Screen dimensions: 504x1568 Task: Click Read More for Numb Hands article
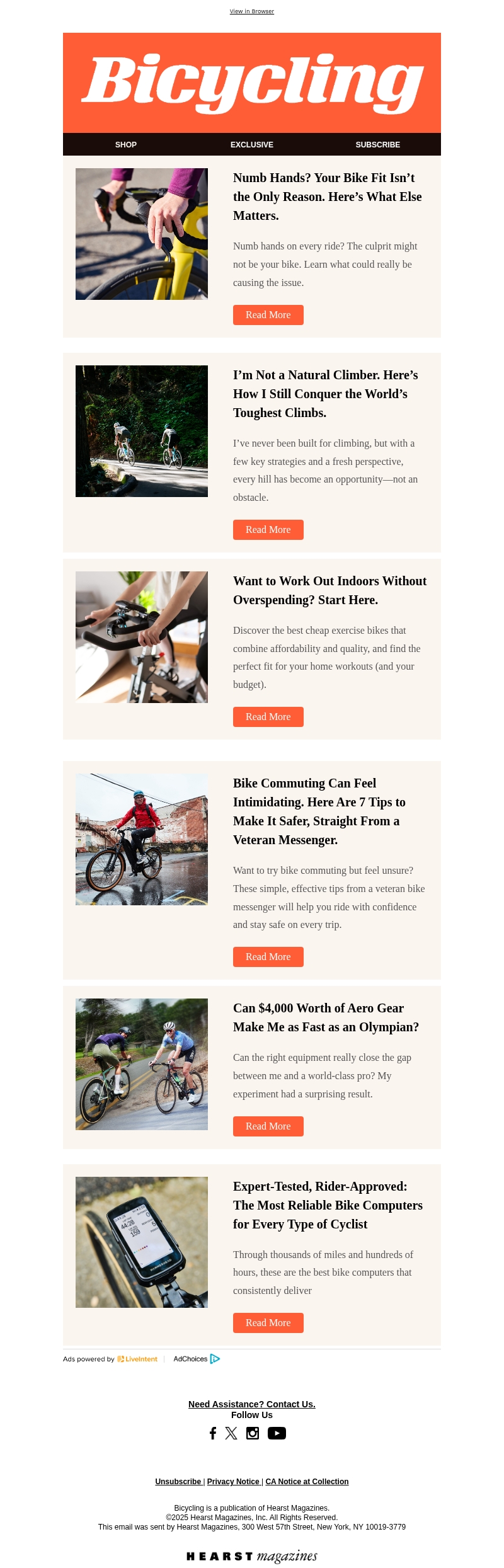[268, 315]
